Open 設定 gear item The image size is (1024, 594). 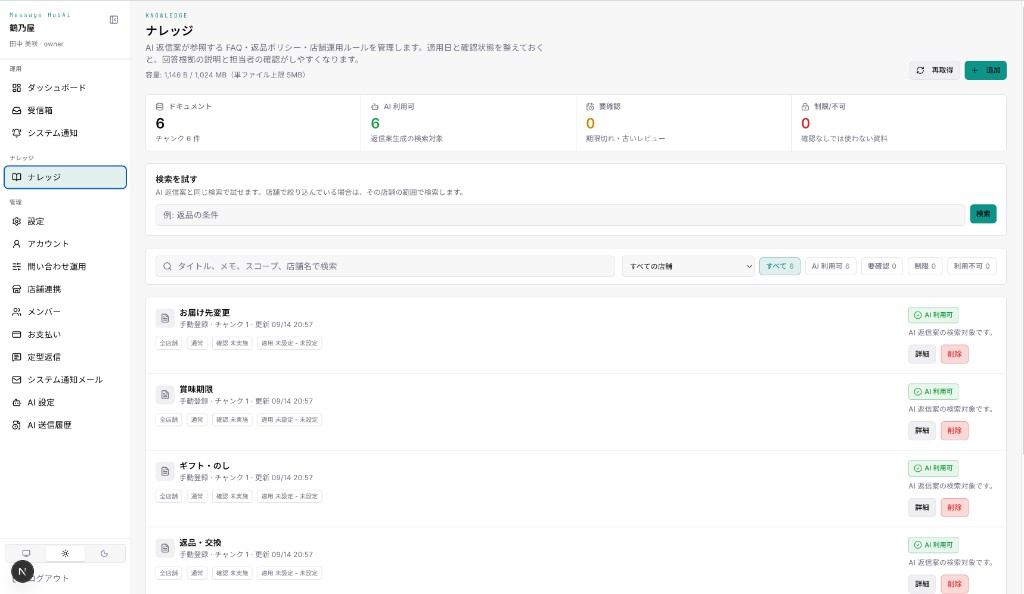(65, 221)
